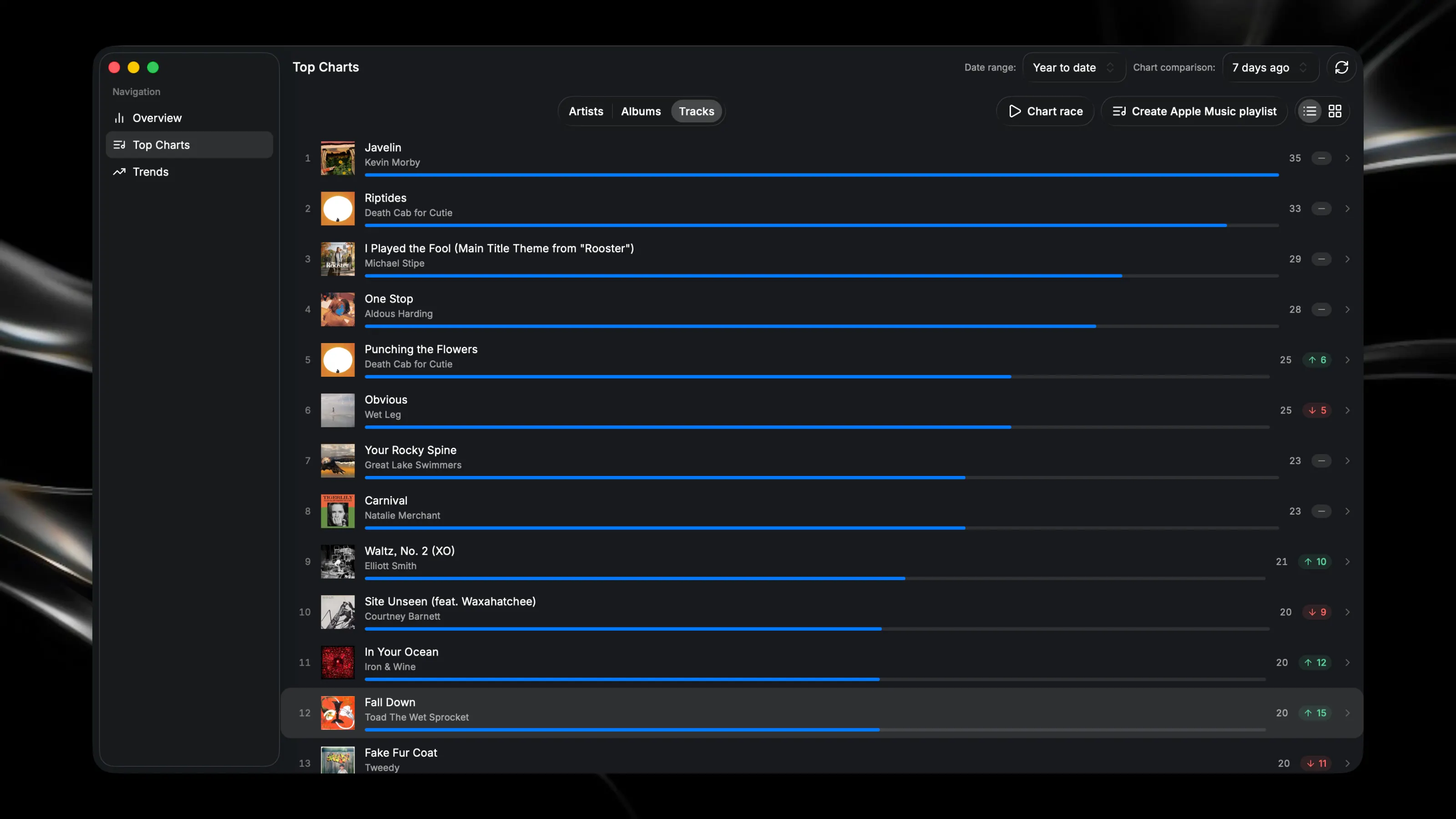Click the play-count bar for One Stop
This screenshot has width=1456, height=819.
point(821,326)
